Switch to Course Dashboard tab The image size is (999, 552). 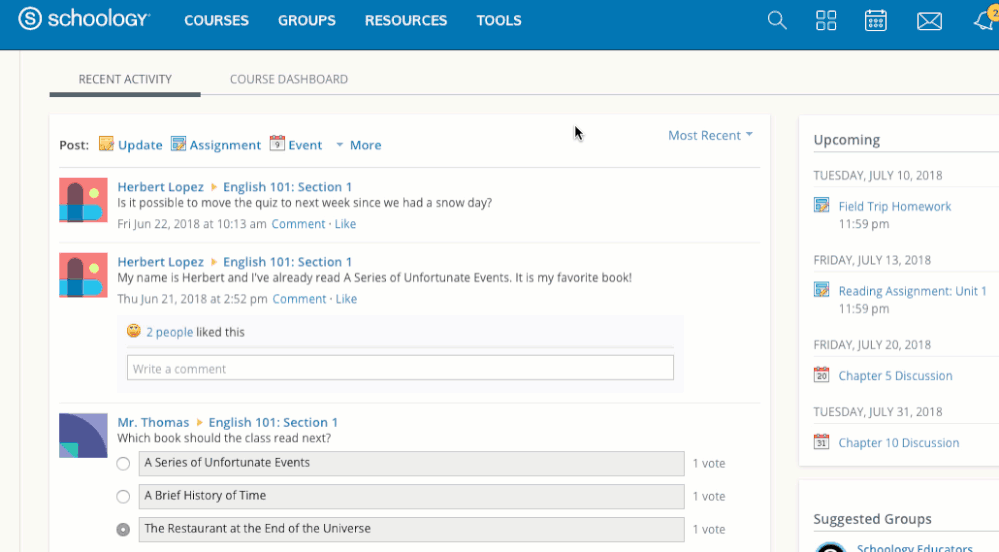coord(289,79)
